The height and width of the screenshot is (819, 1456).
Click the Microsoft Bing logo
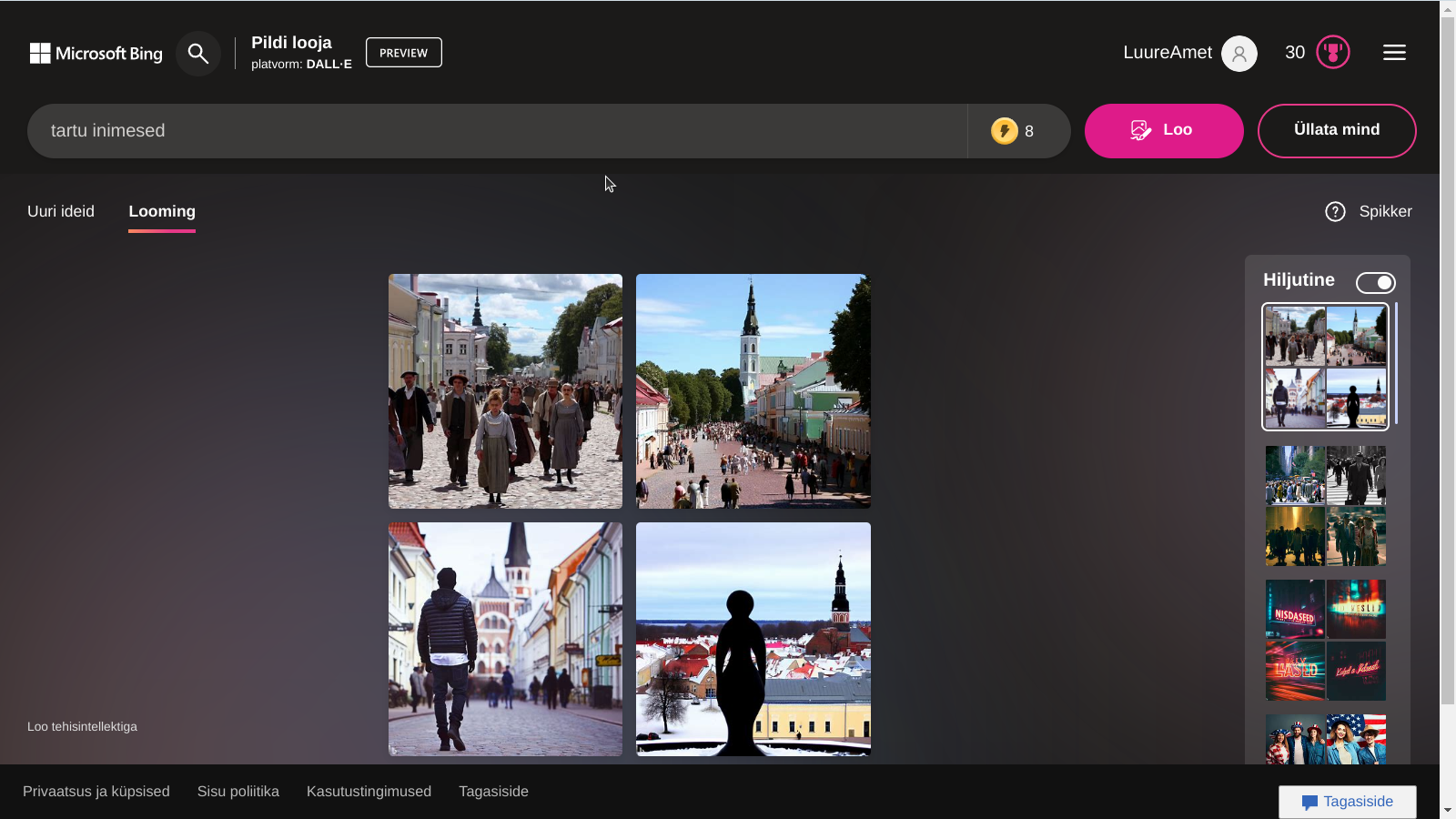96,54
